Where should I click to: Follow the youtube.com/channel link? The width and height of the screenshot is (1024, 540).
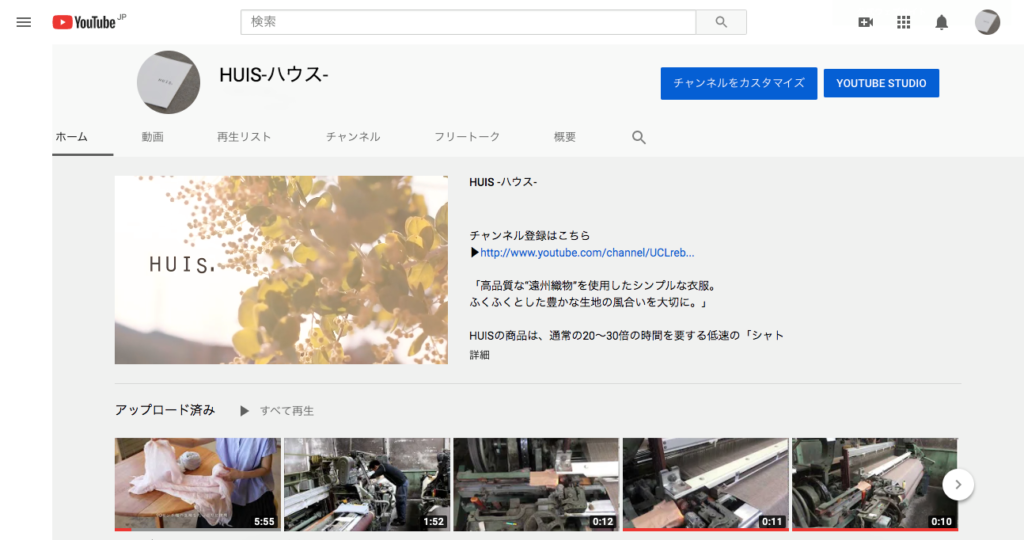(587, 253)
